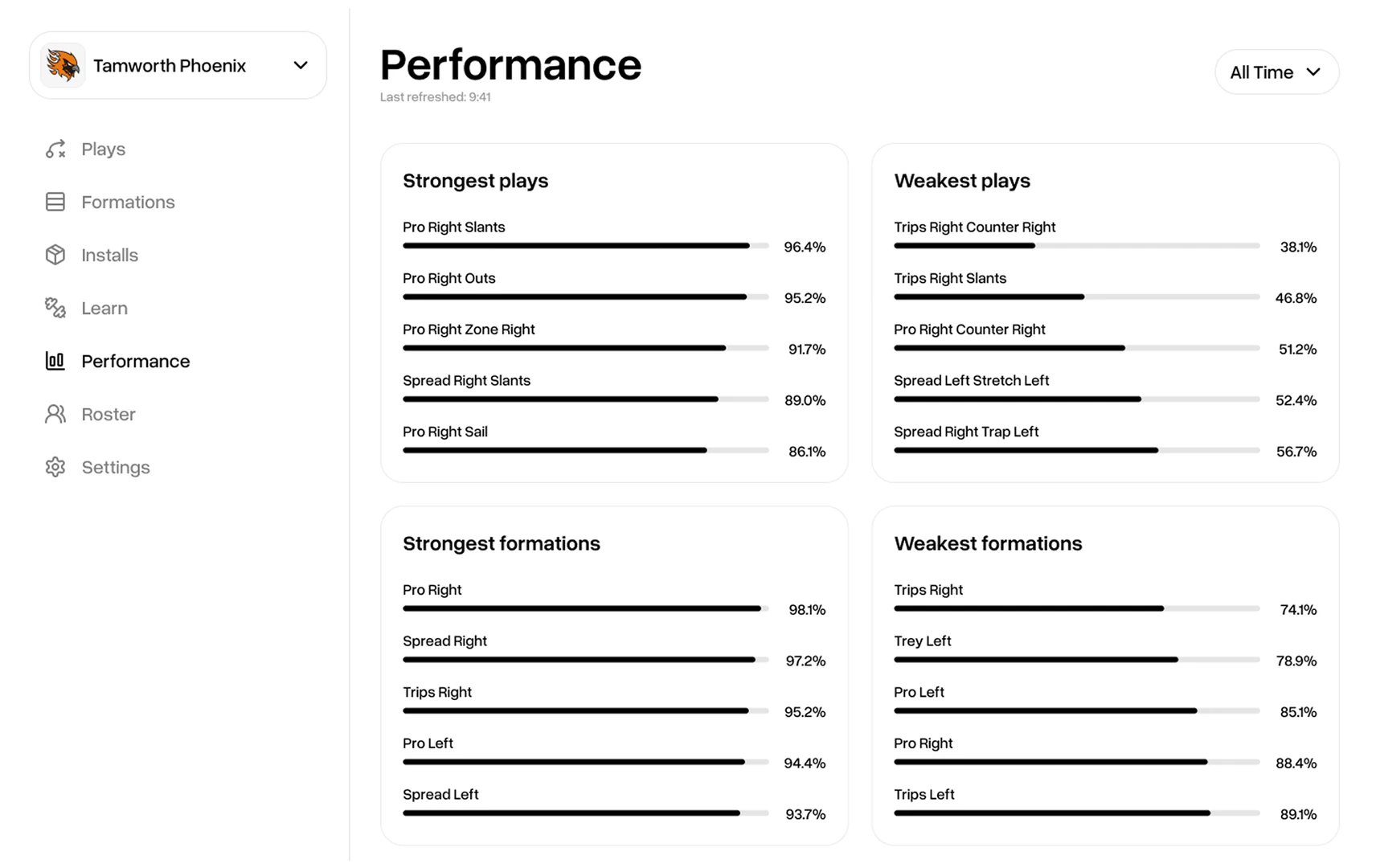Open Roster using the people icon
This screenshot has width=1376, height=868.
55,414
